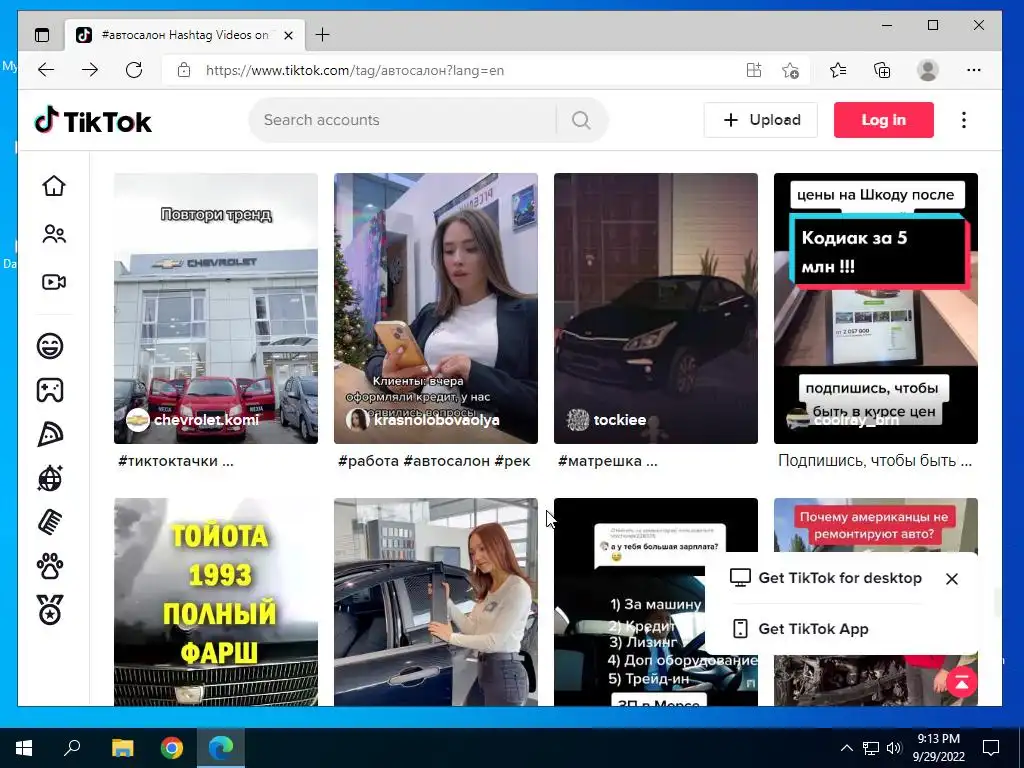Open the Following people icon in sidebar

(x=54, y=234)
